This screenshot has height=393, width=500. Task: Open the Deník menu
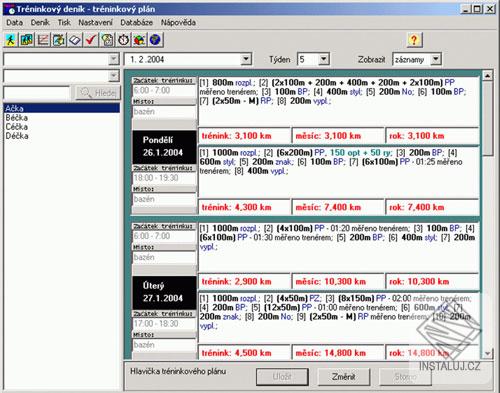(x=40, y=23)
